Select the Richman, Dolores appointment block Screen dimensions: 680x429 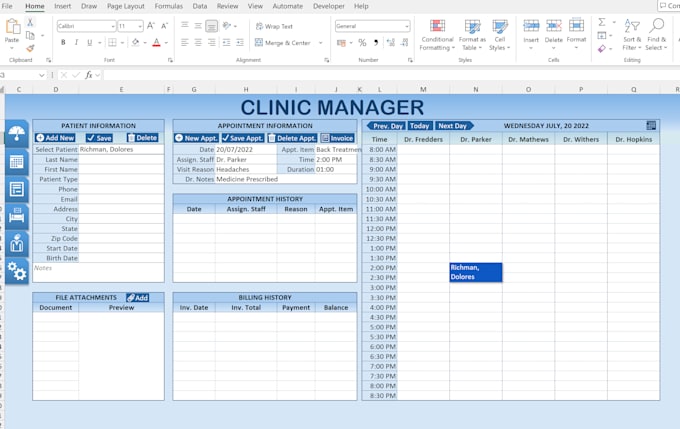(x=476, y=272)
